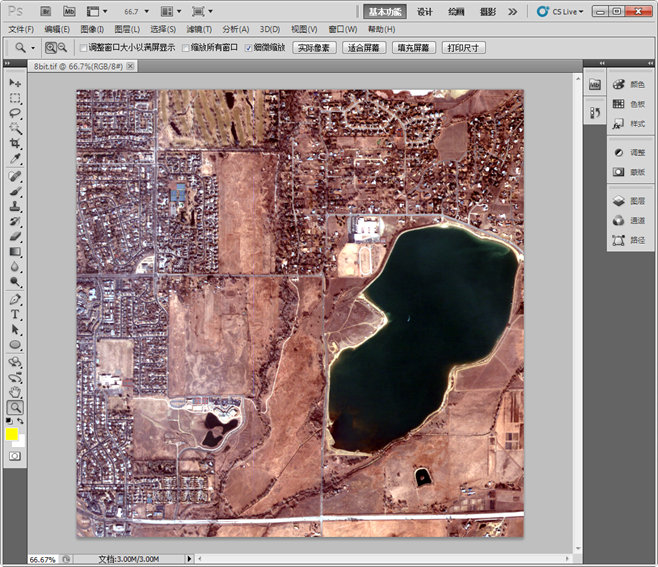Select the Eyedropper tool
The height and width of the screenshot is (567, 658).
(x=15, y=158)
